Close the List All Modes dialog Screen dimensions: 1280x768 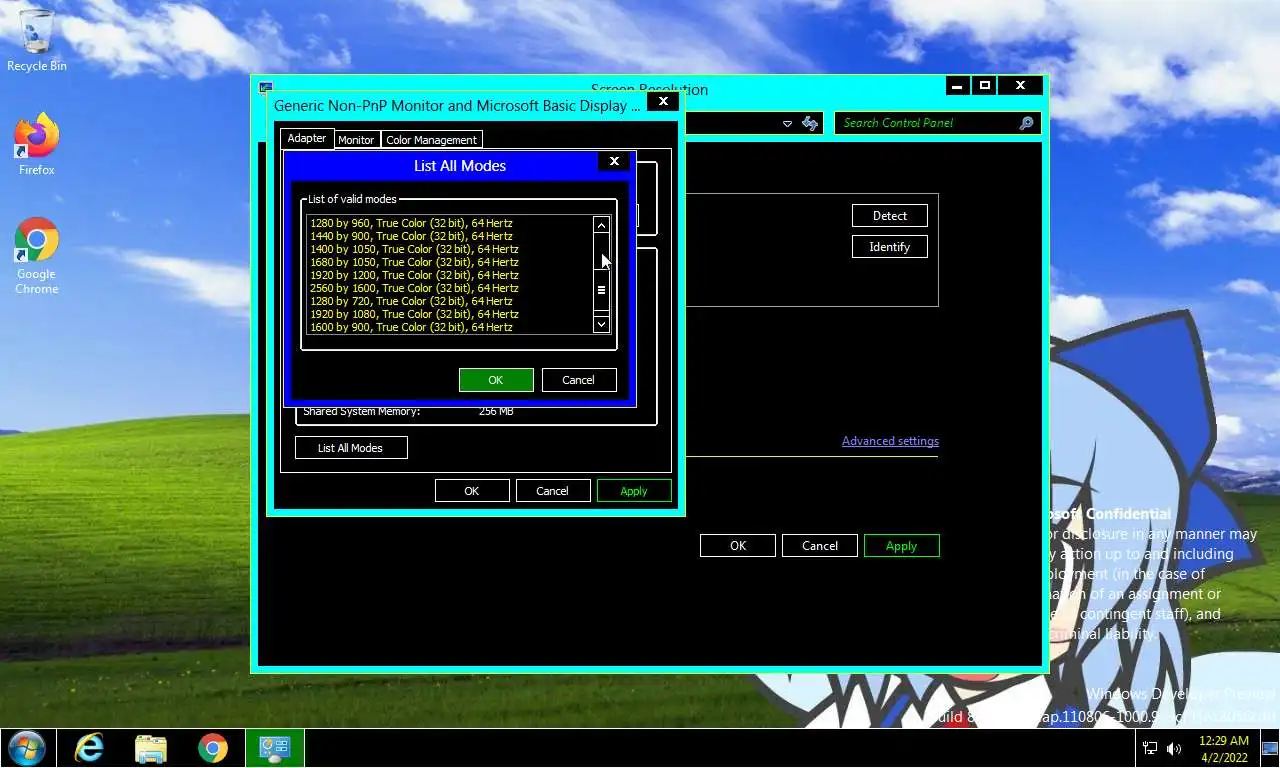point(614,161)
